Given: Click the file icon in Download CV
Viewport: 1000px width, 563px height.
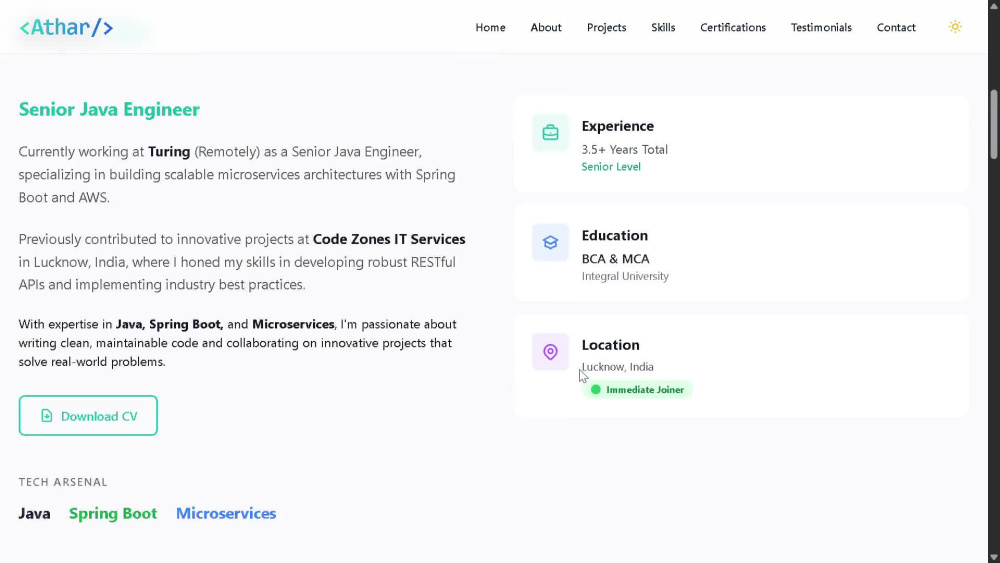Looking at the screenshot, I should click(47, 416).
